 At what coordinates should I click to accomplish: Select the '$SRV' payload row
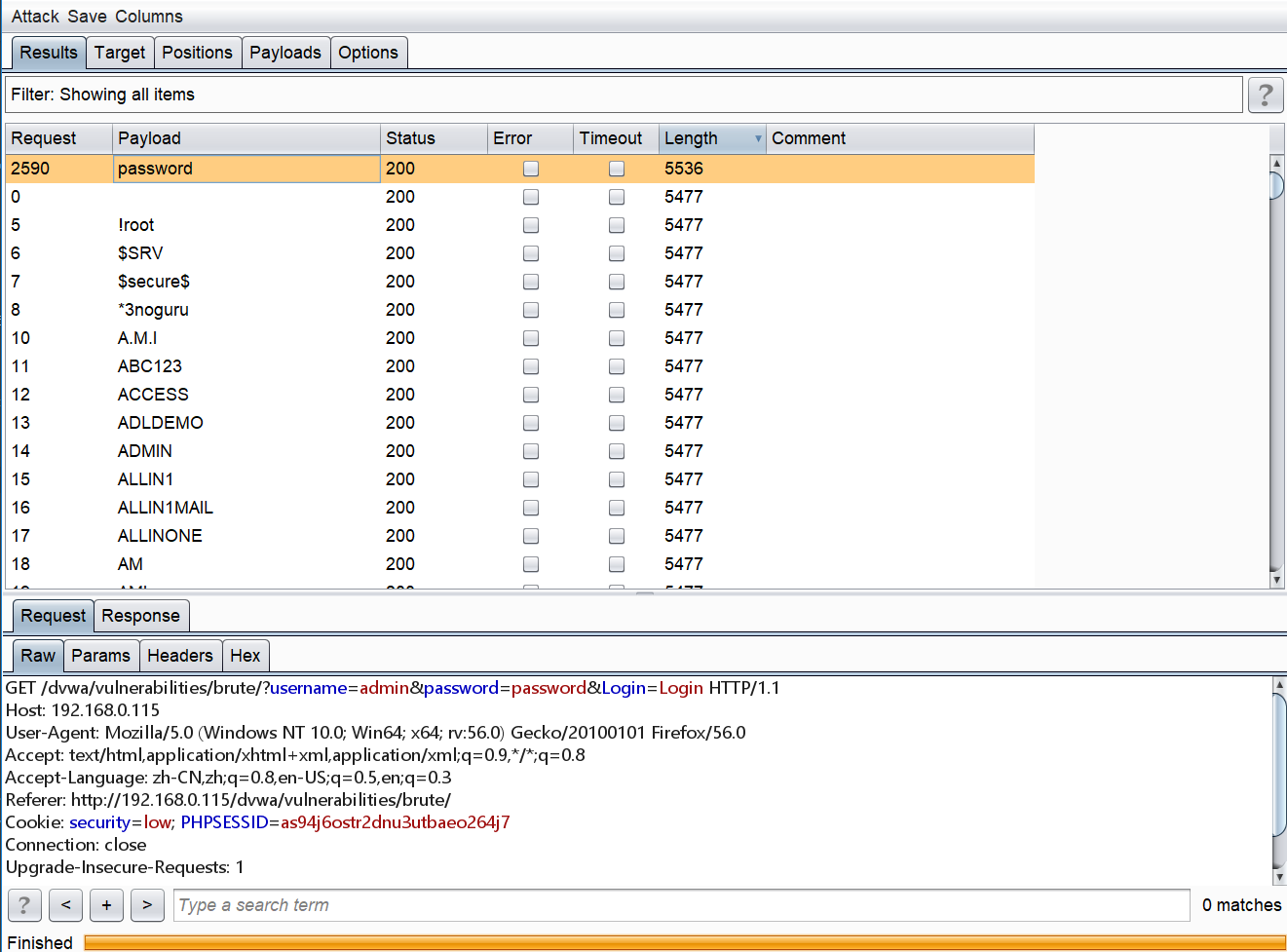(x=519, y=253)
